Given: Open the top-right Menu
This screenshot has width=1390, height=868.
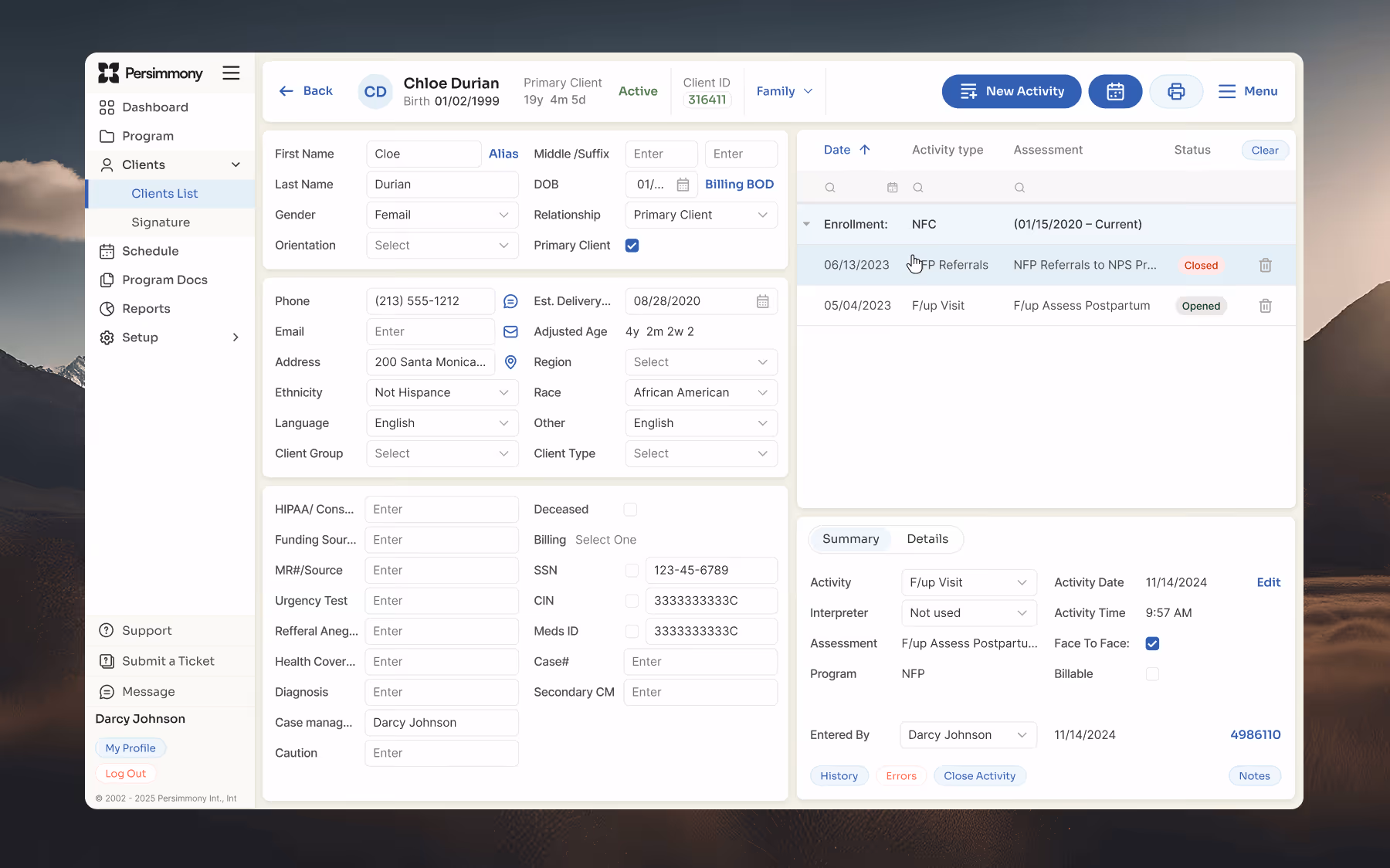Looking at the screenshot, I should coord(1248,91).
